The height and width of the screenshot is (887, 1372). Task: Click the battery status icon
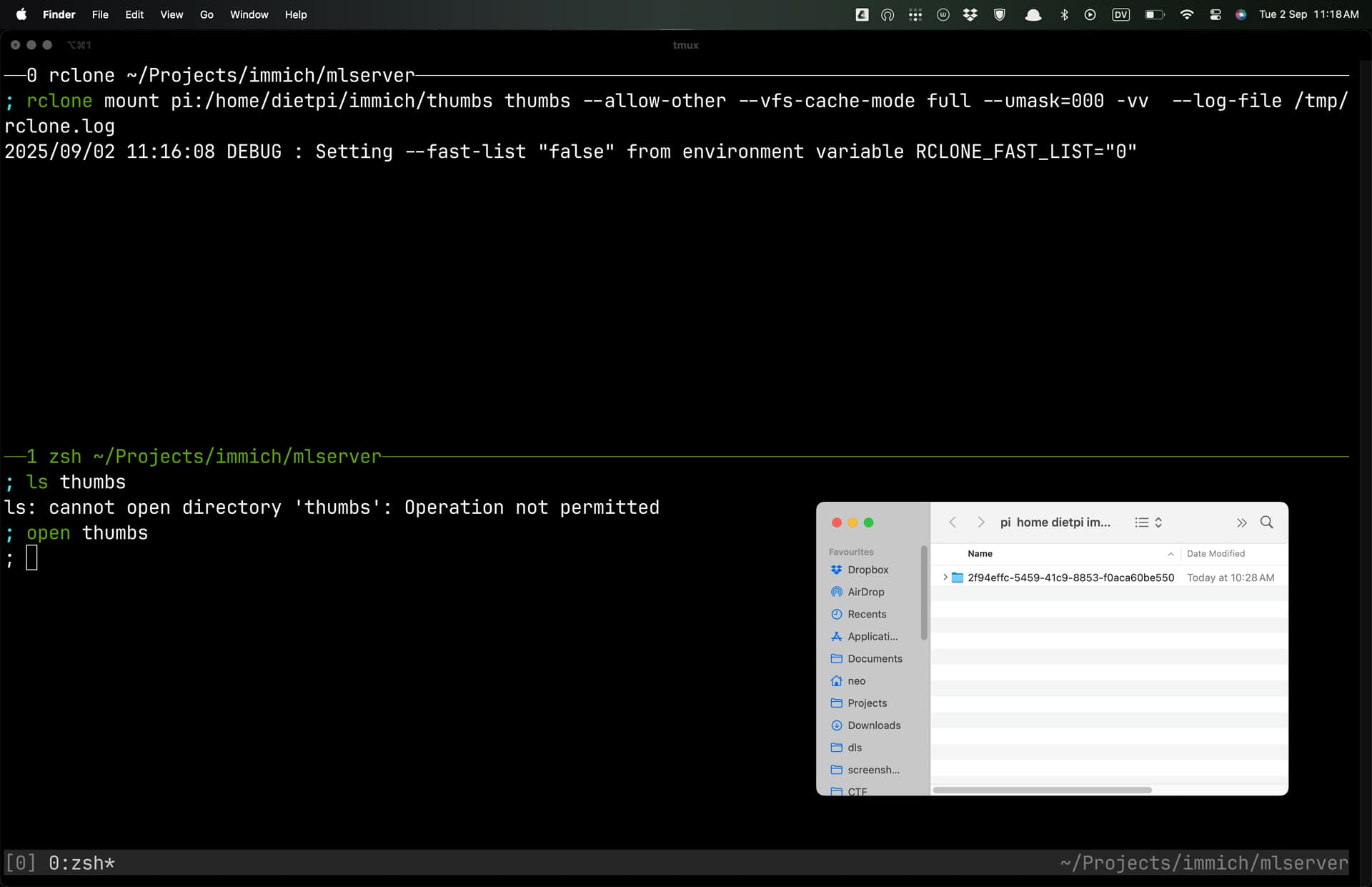click(1154, 14)
